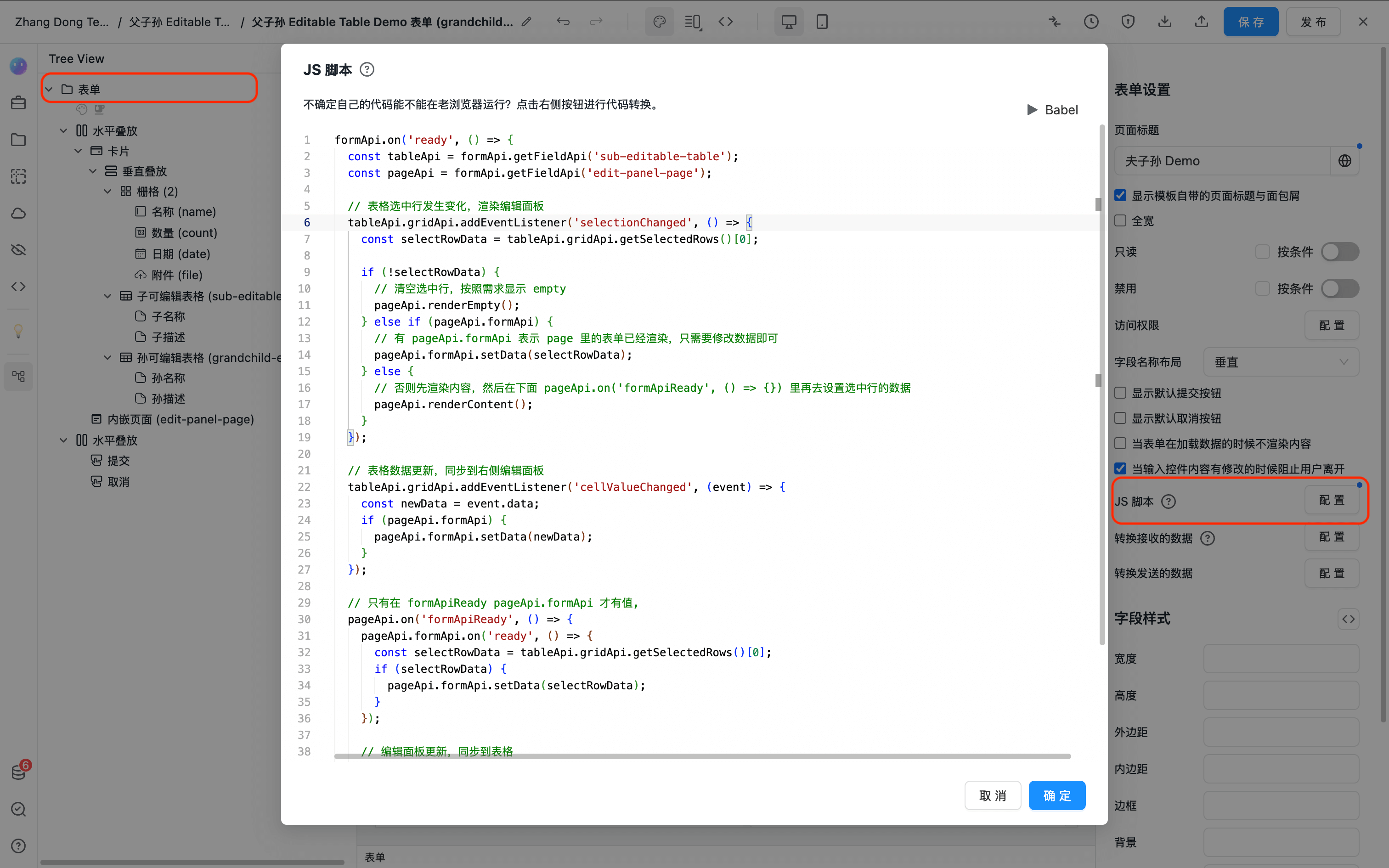This screenshot has height=868, width=1389.
Task: Collapse the 子可编辑表格 tree node
Action: click(107, 296)
